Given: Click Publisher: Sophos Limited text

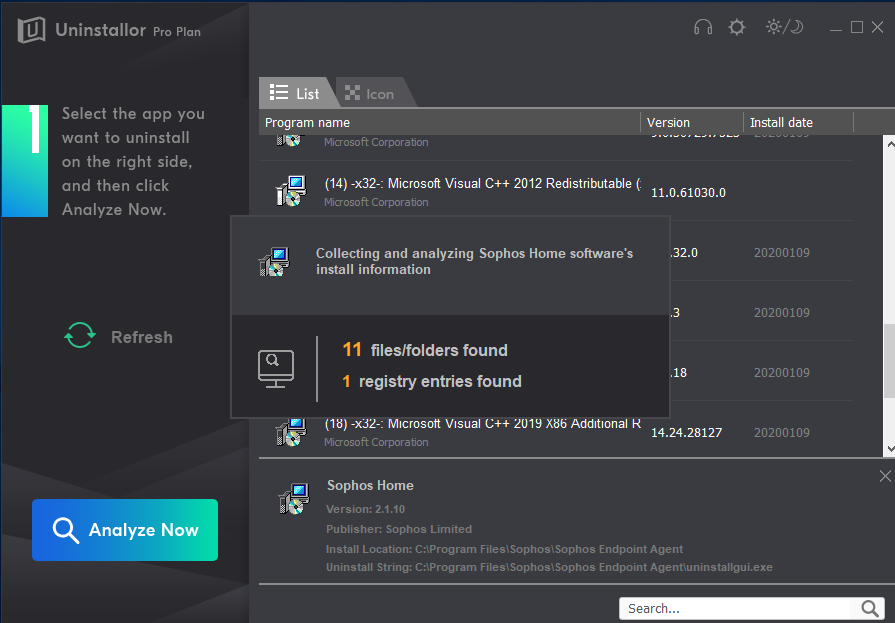Looking at the screenshot, I should point(398,529).
